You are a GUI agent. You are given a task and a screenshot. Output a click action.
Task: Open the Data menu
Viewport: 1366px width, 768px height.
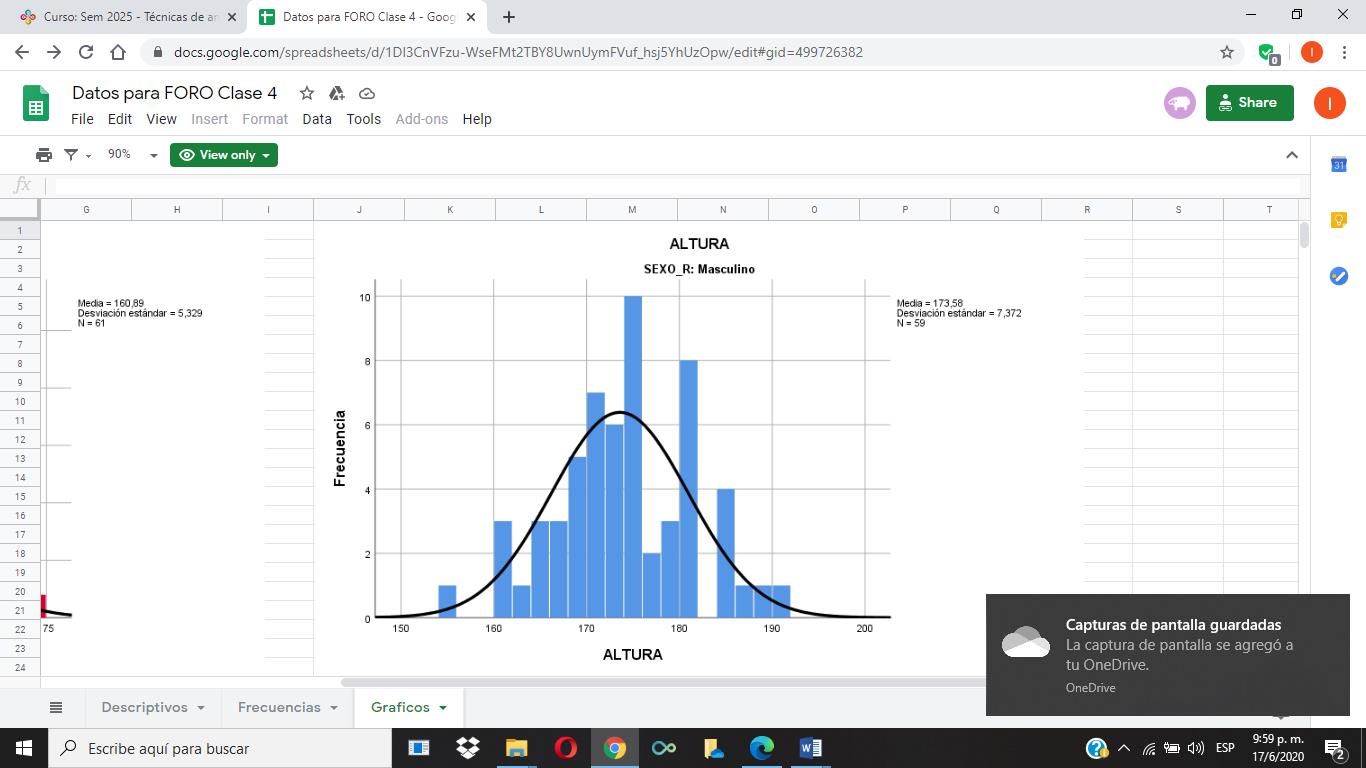[317, 119]
